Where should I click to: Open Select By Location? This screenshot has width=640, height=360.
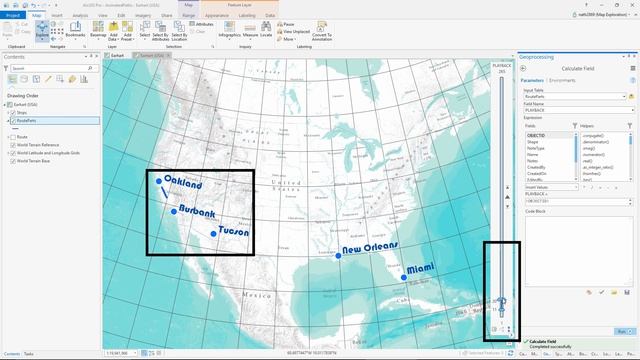coord(179,31)
